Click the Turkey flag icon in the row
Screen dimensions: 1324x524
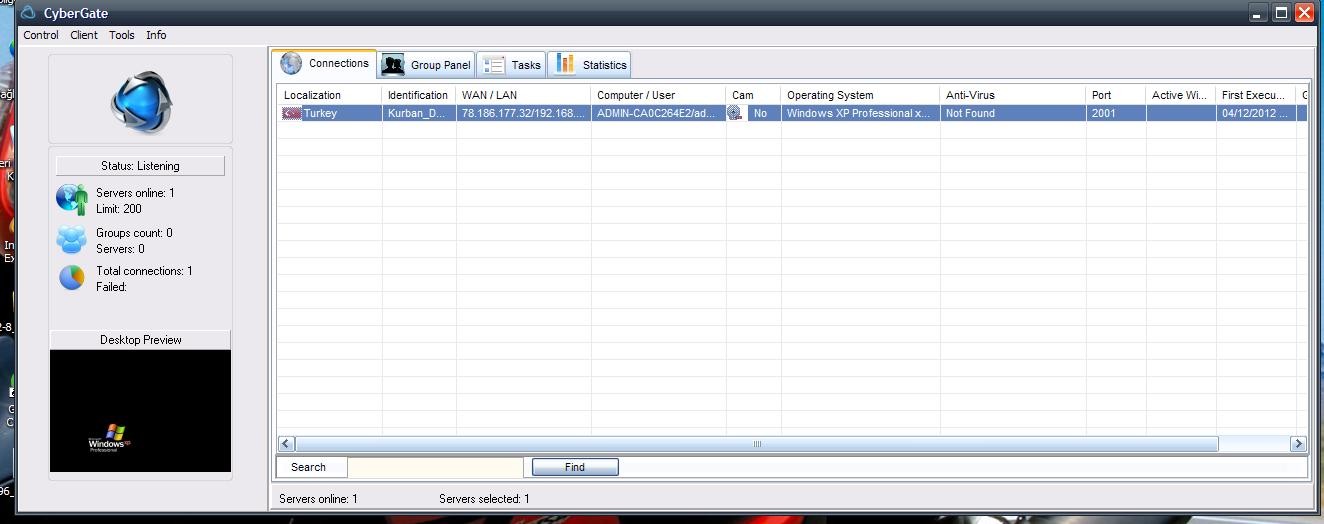point(292,113)
